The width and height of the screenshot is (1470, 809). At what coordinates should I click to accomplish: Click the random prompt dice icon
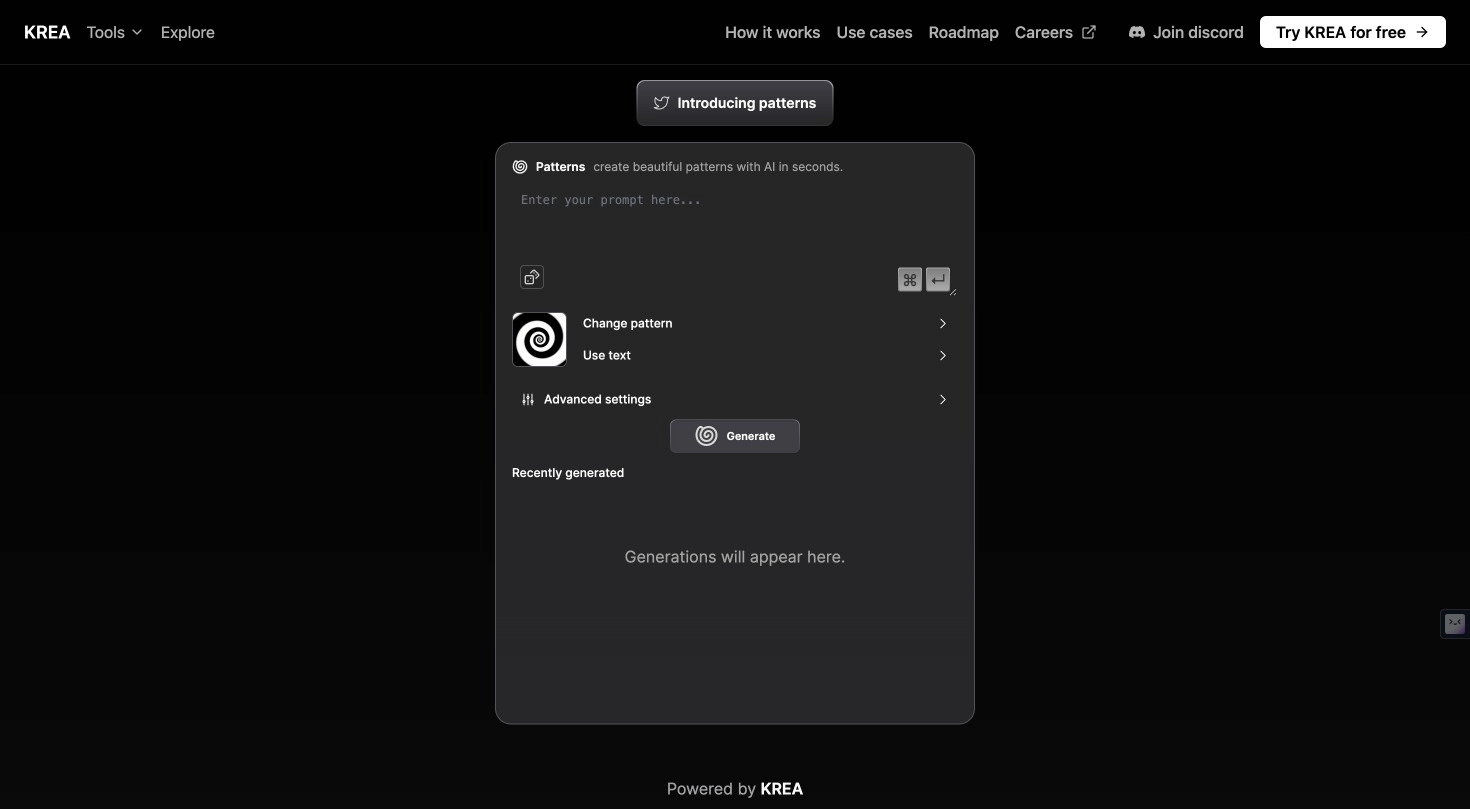[532, 277]
